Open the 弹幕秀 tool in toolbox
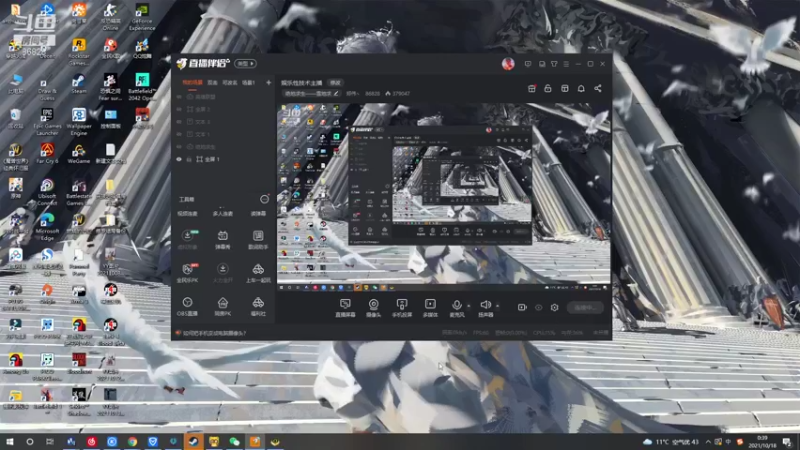The height and width of the screenshot is (450, 800). (x=223, y=239)
